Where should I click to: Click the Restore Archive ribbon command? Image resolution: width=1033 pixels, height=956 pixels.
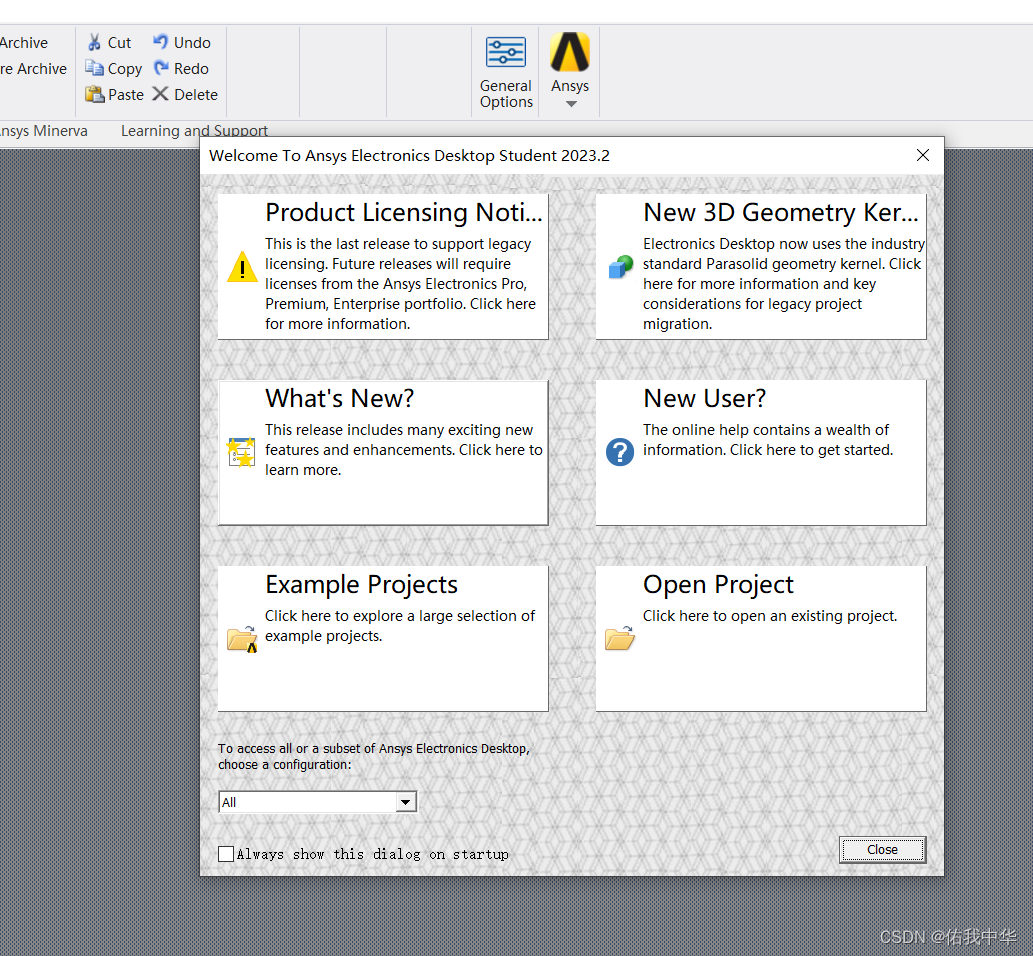pyautogui.click(x=34, y=69)
